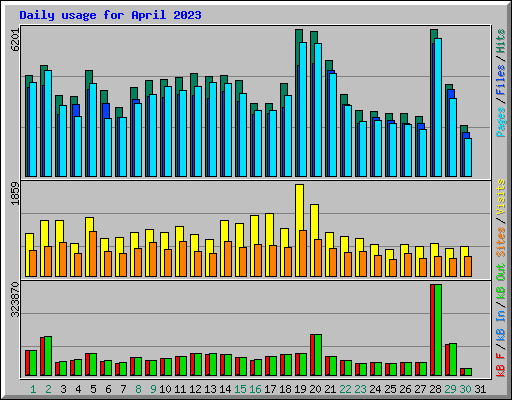Click the 'Sites' legend label
The width and height of the screenshot is (512, 400).
(501, 242)
